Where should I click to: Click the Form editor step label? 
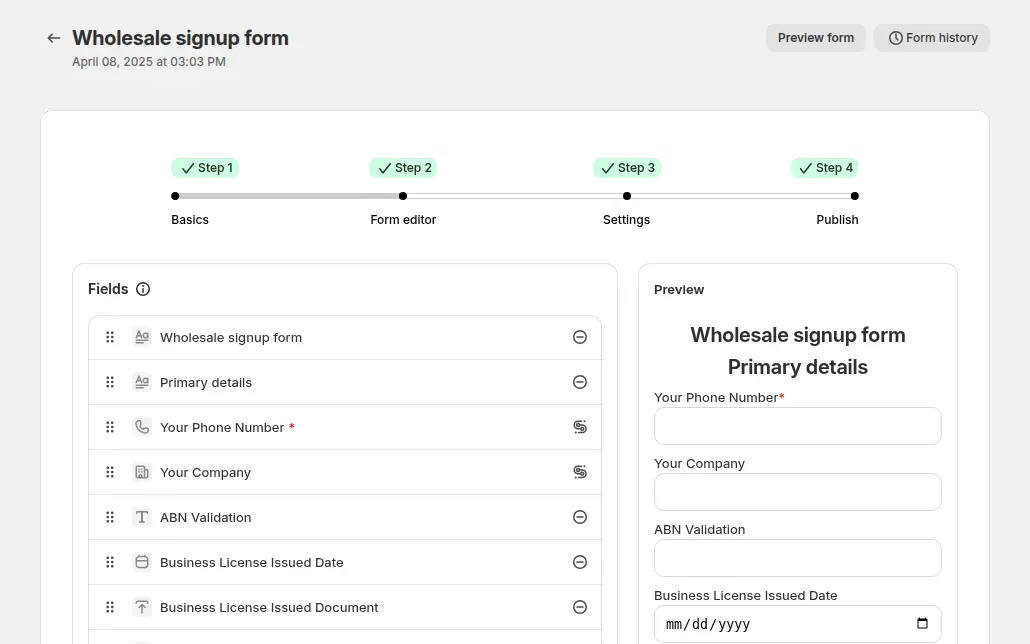pos(403,220)
